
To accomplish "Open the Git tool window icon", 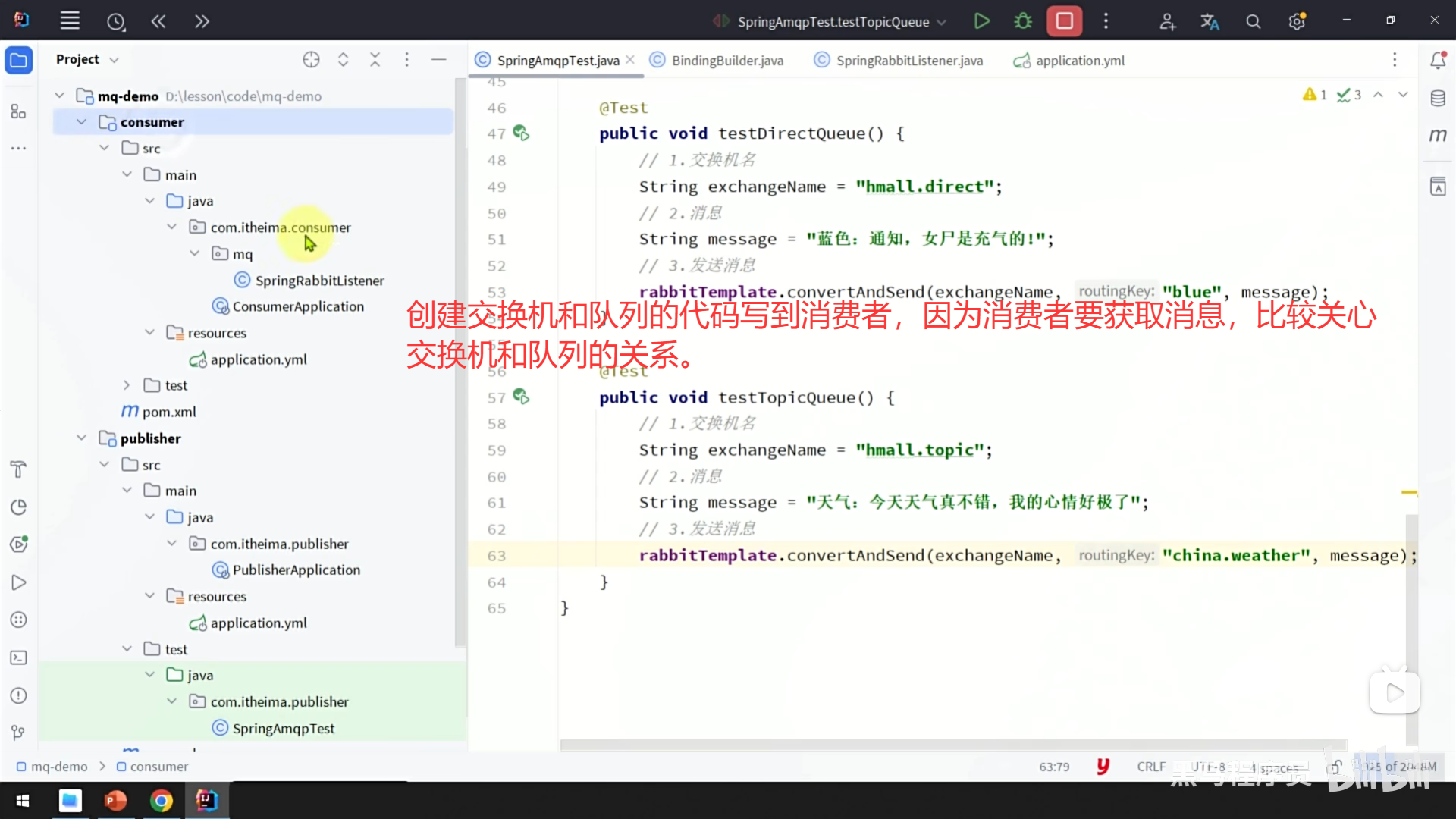I will (x=19, y=733).
